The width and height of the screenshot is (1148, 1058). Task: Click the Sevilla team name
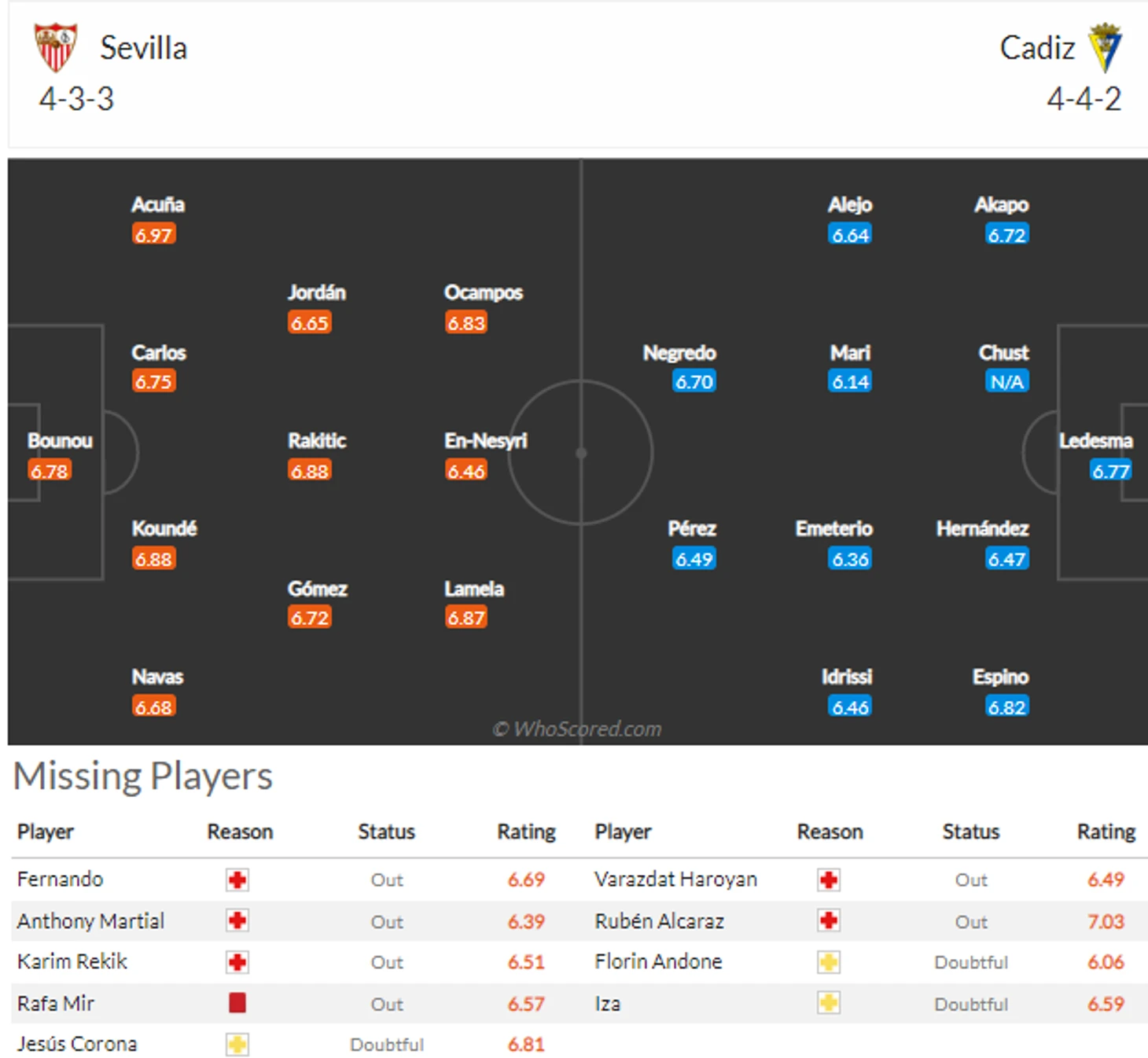click(143, 48)
